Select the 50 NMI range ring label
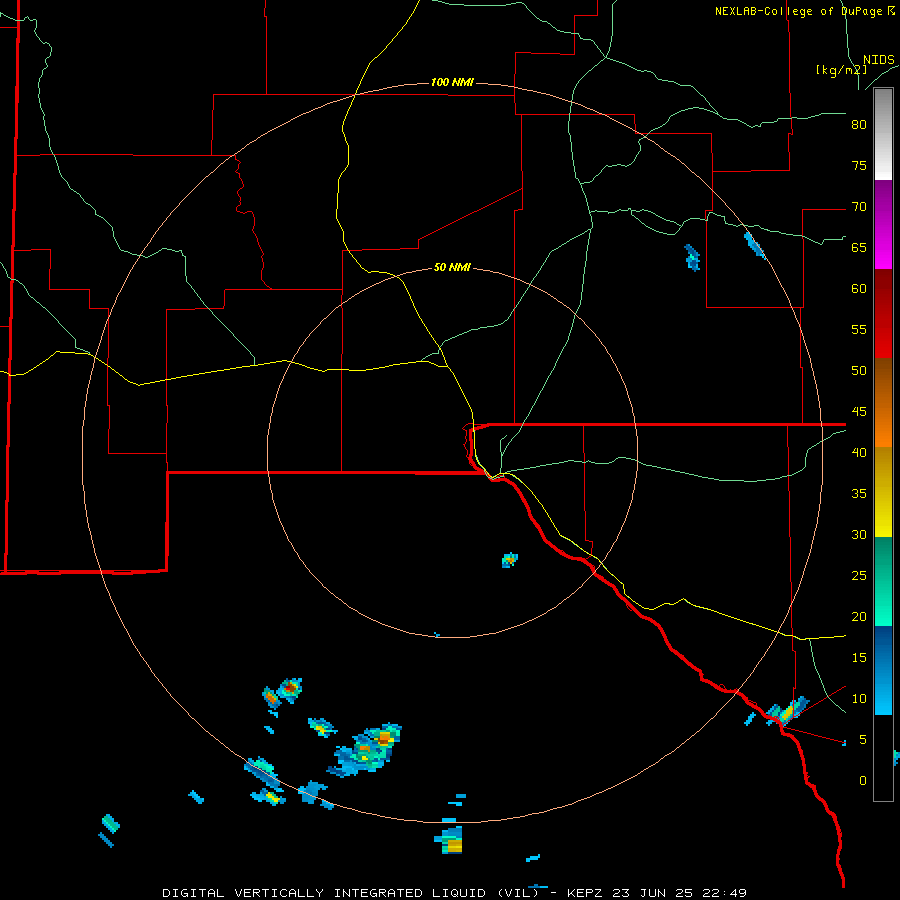This screenshot has height=900, width=900. [452, 267]
